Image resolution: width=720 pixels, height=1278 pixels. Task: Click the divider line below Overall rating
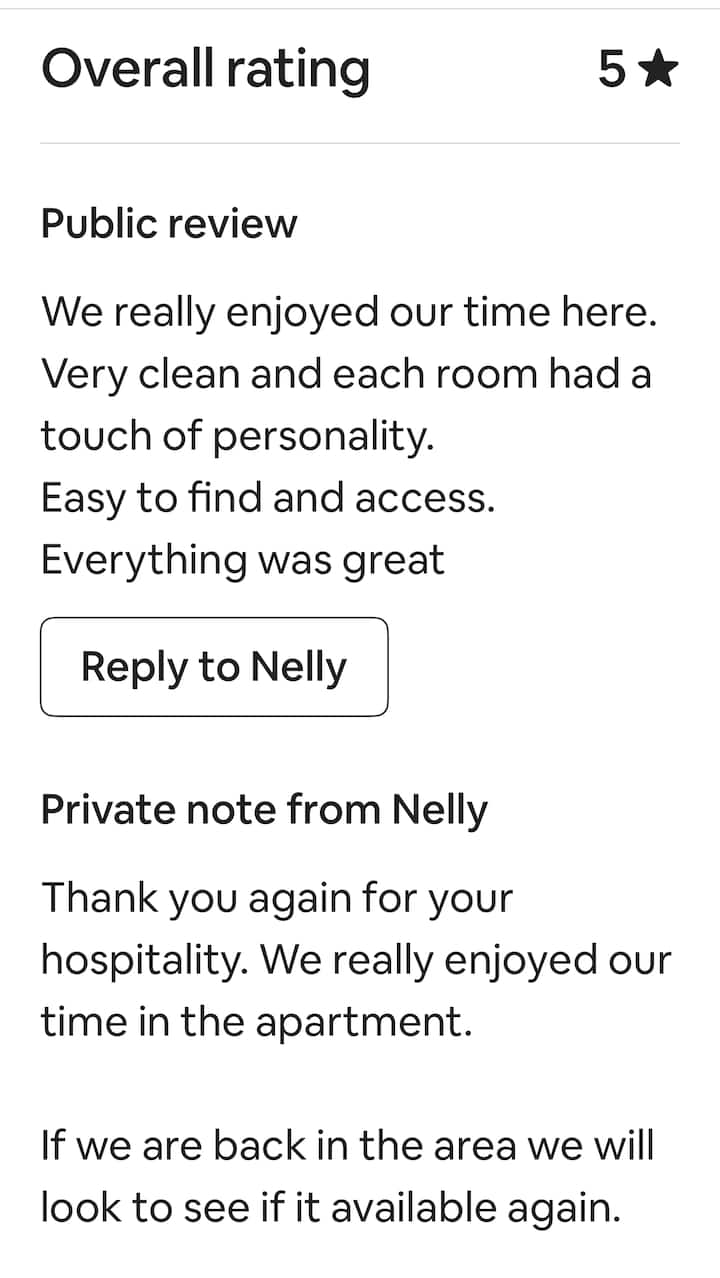[360, 143]
